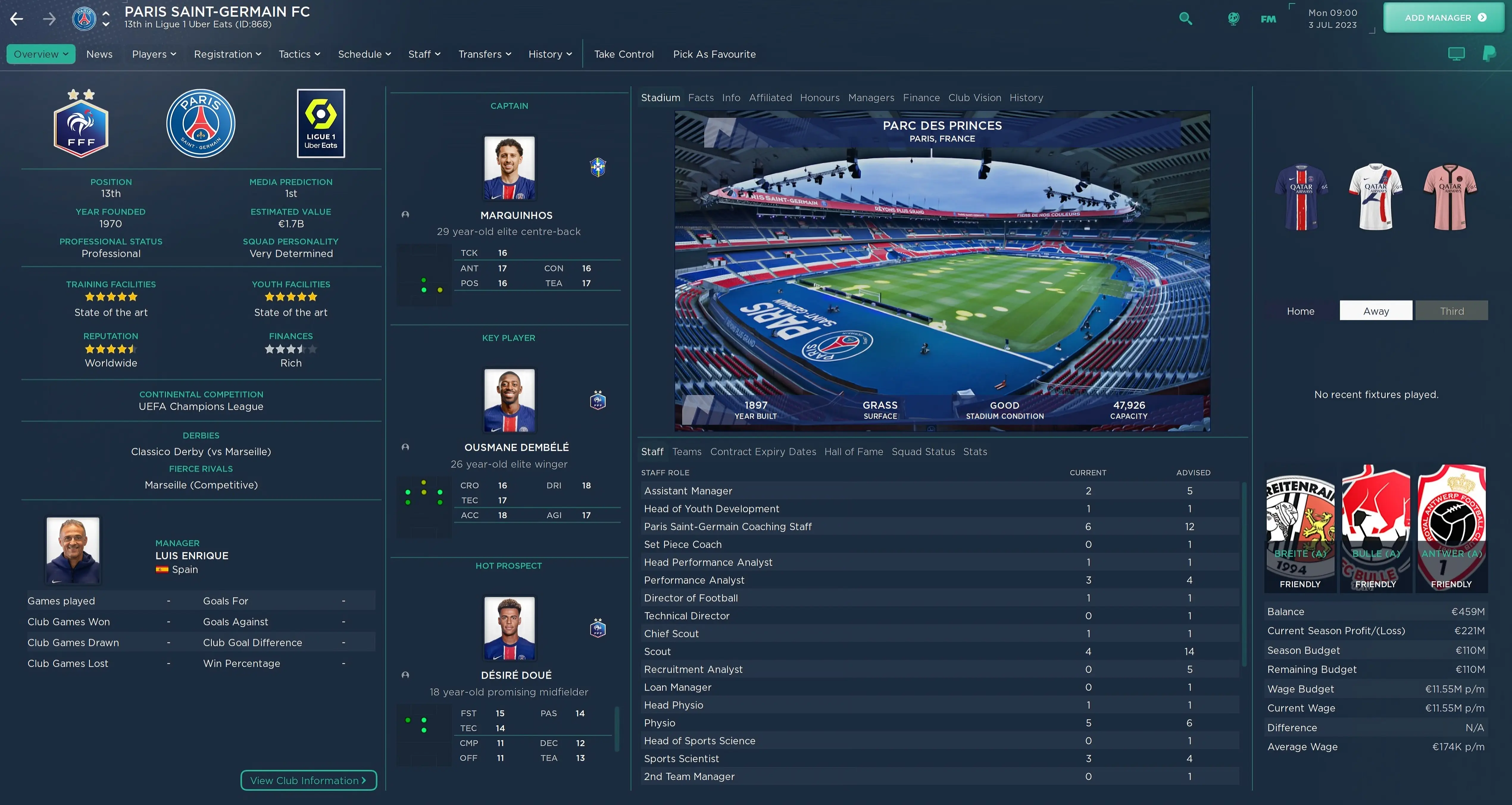The height and width of the screenshot is (805, 1512).
Task: Open Luis Enrique manager profile
Action: click(x=192, y=556)
